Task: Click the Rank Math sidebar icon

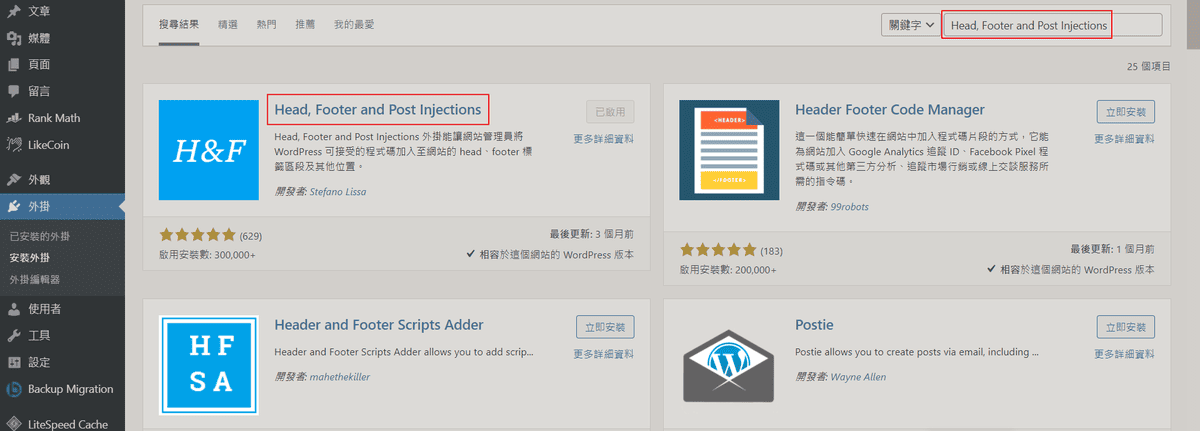Action: coord(14,118)
